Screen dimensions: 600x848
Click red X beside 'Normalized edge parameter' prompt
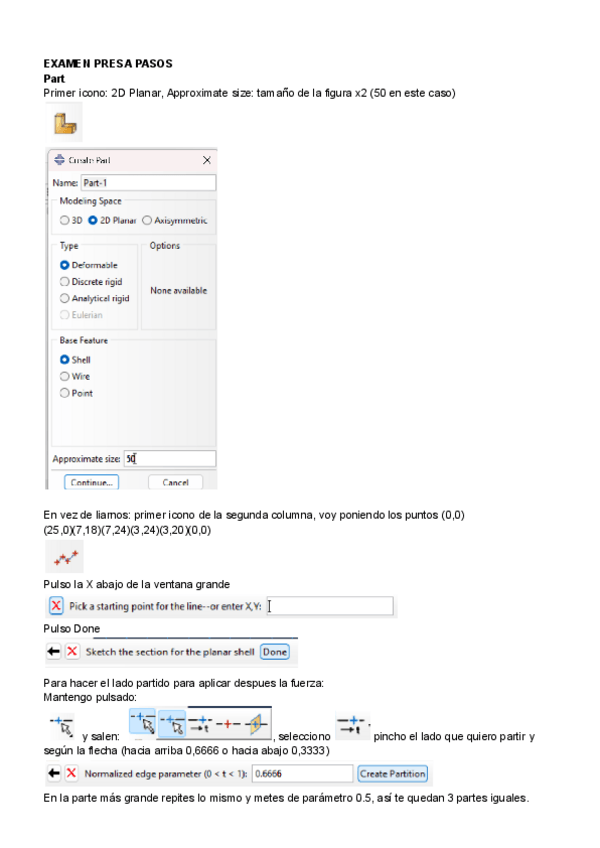[72, 773]
